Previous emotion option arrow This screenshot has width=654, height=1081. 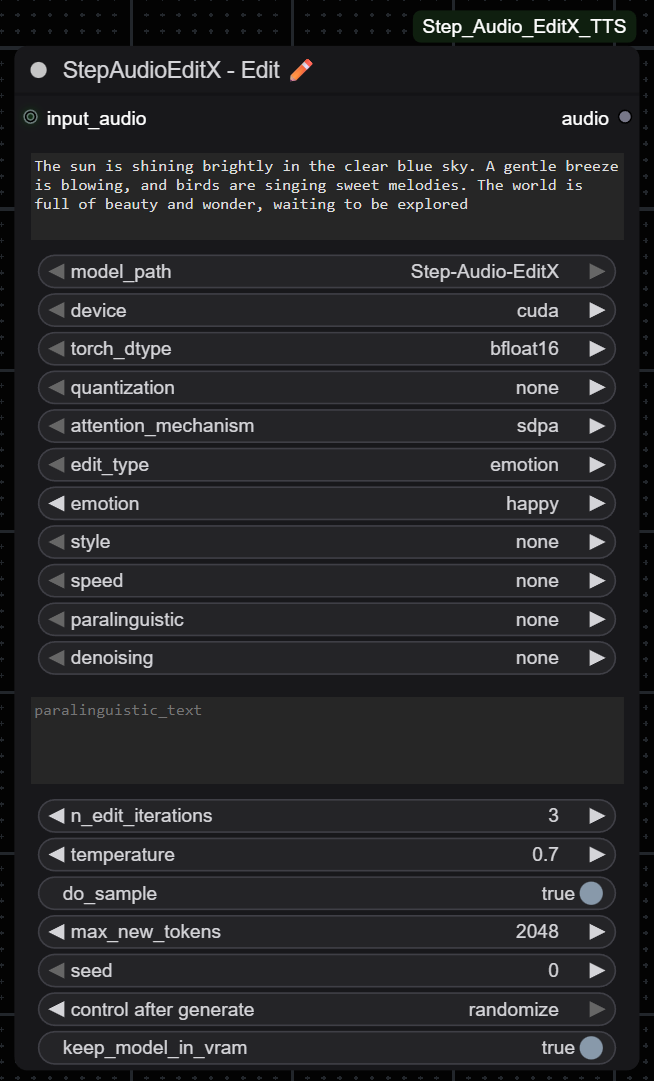pyautogui.click(x=56, y=503)
